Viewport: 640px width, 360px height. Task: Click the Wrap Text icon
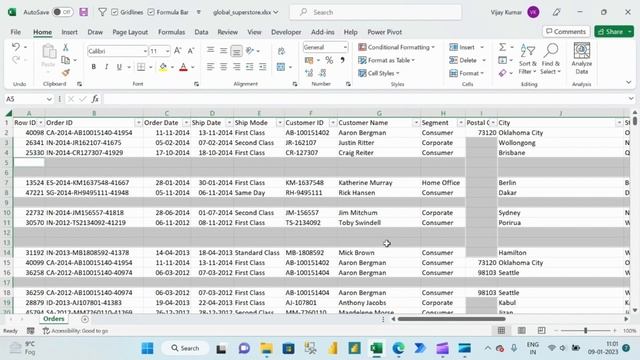pos(281,51)
